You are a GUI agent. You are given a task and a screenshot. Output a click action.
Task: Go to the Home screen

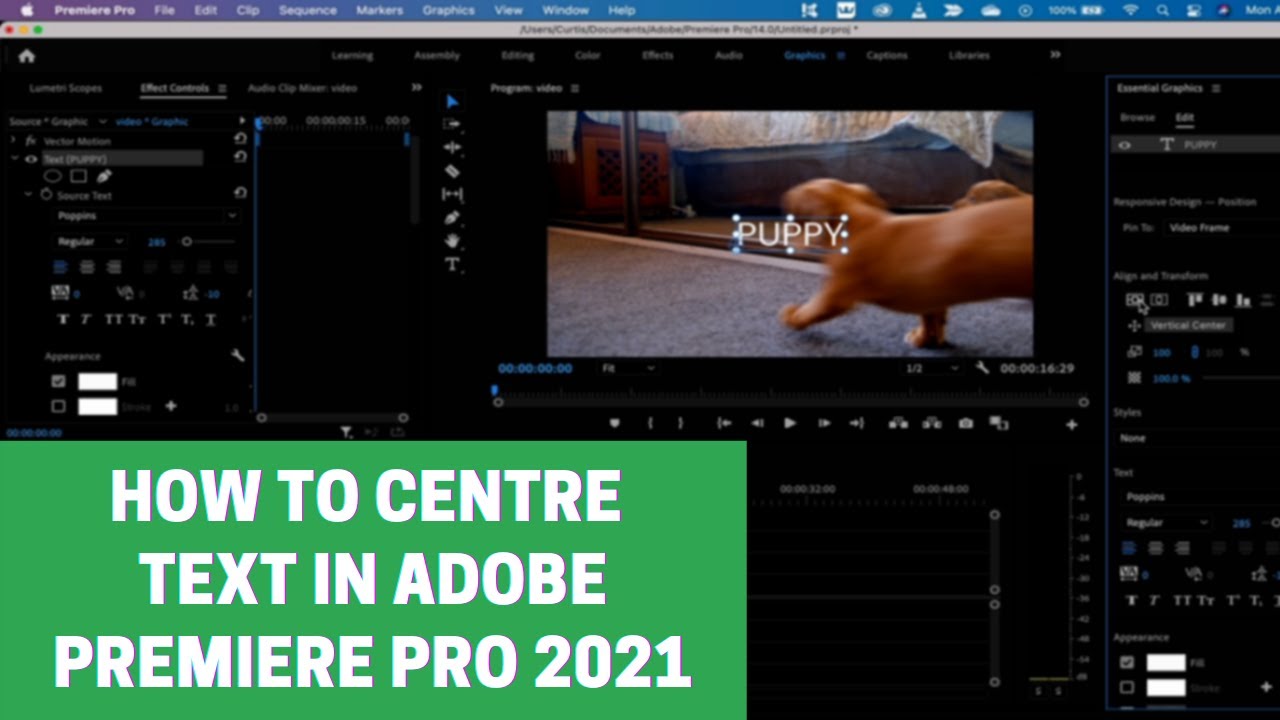[27, 56]
